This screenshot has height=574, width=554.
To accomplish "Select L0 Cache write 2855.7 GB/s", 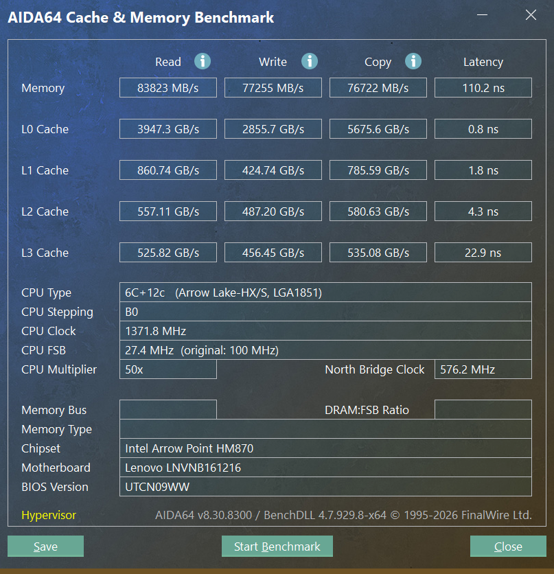I will pos(273,129).
